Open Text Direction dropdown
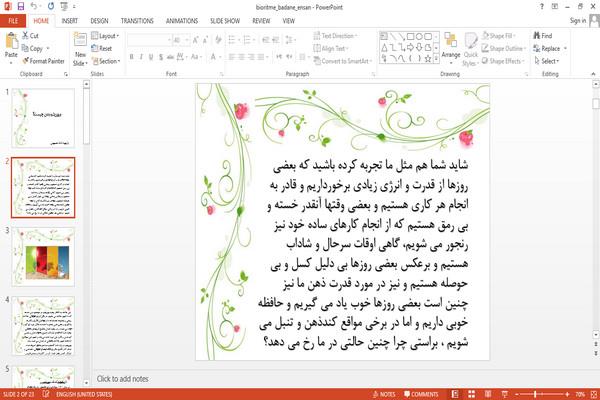This screenshot has width=600, height=400. click(x=336, y=36)
